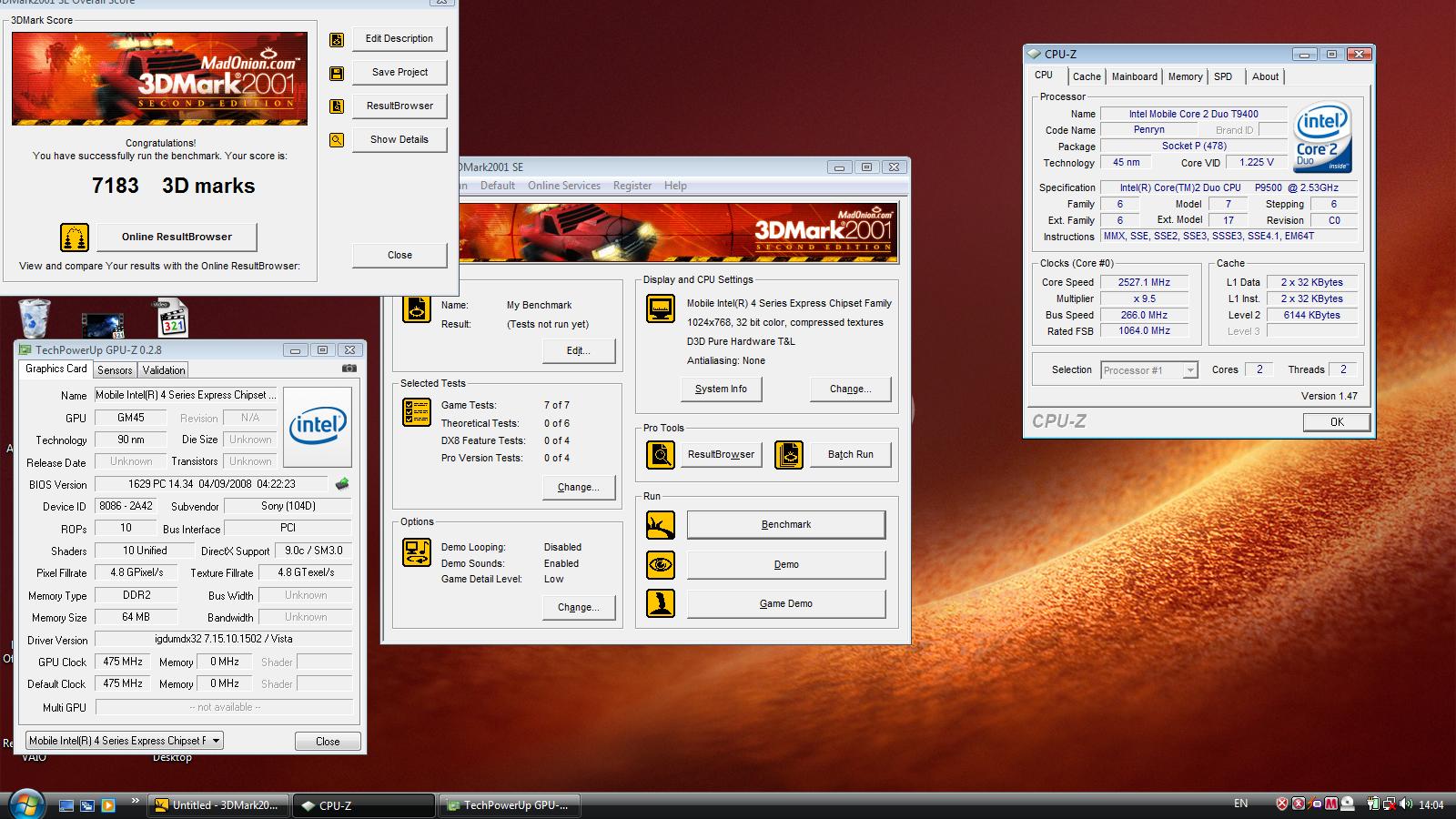Click the Batch Run icon in Pro Tools

[x=789, y=454]
